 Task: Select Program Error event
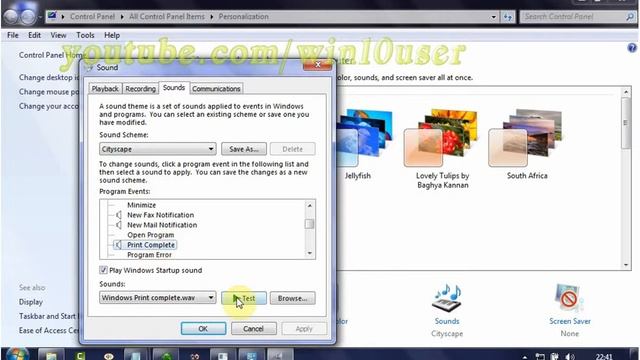[x=149, y=255]
